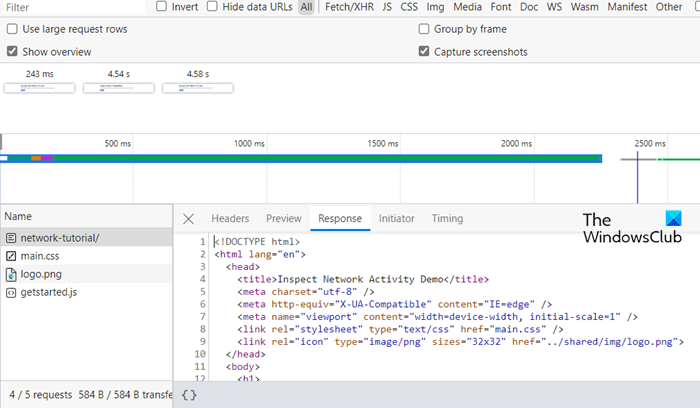Uncheck the Show overview option
This screenshot has height=408, width=700.
click(12, 51)
